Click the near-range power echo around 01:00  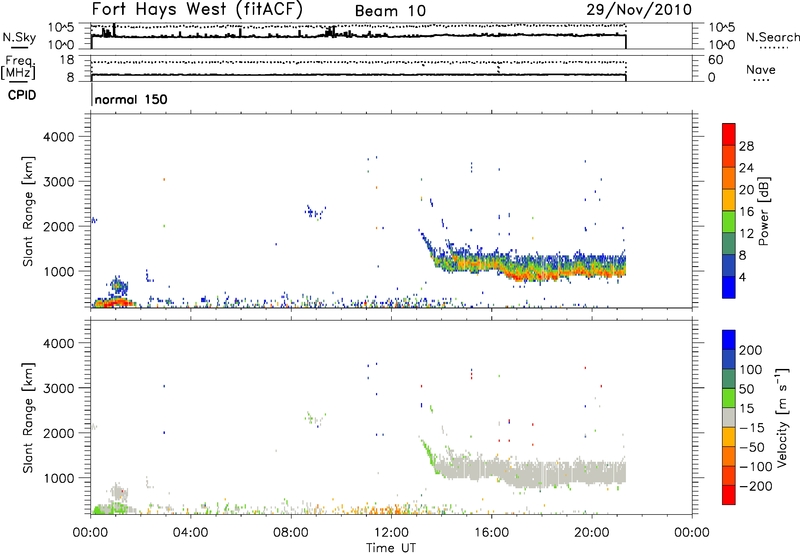pos(116,303)
